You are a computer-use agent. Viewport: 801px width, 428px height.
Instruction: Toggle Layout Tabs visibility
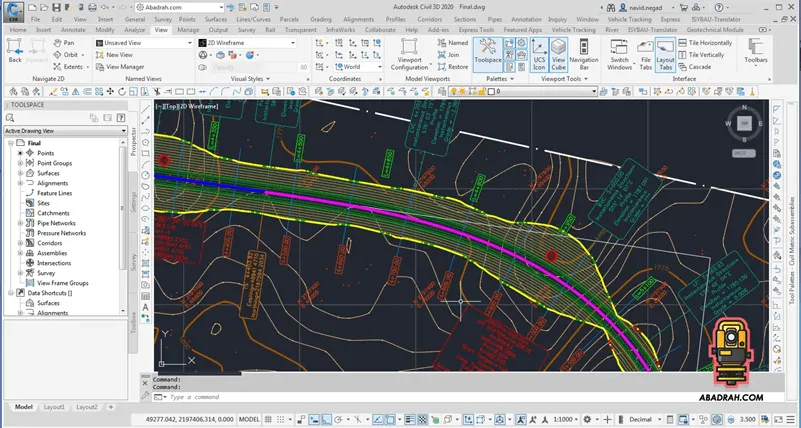pyautogui.click(x=666, y=57)
